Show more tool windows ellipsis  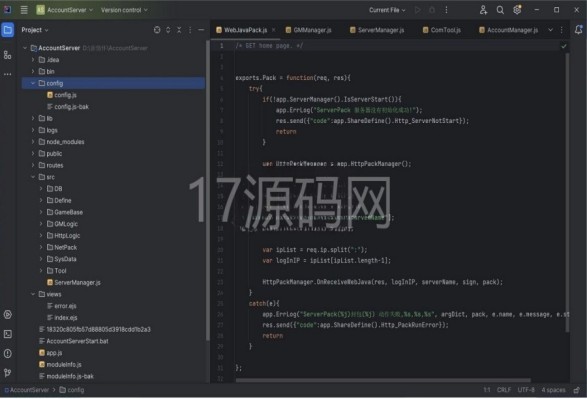click(x=7, y=74)
